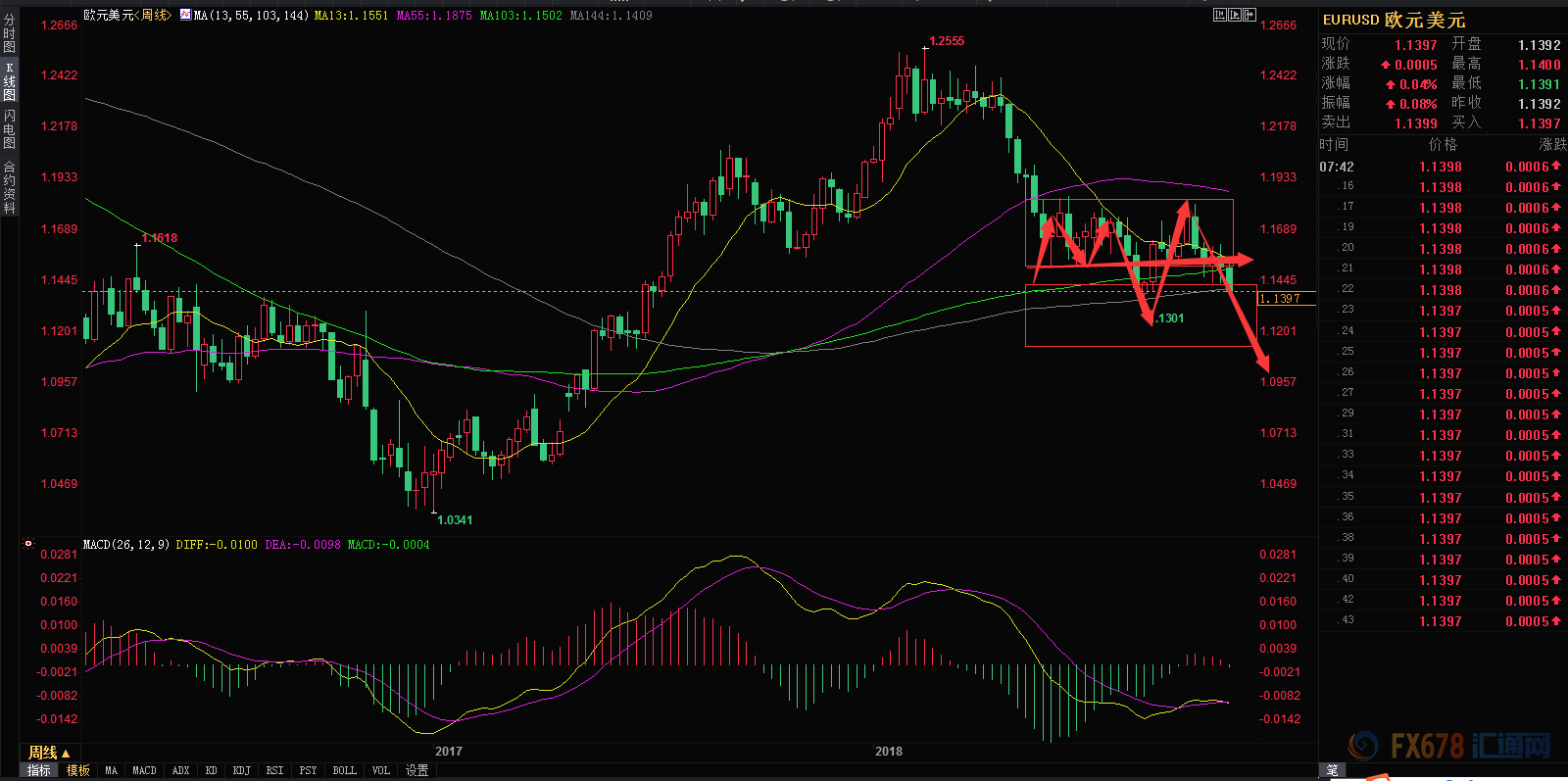Viewport: 1568px width, 781px height.
Task: Click the 笔 icon below the tick list
Action: pos(1332,770)
